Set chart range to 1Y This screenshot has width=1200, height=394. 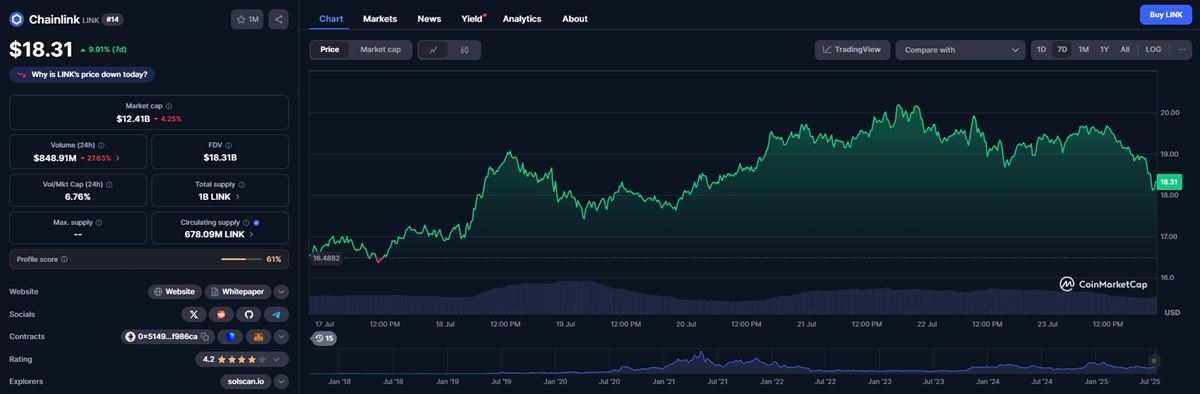click(1104, 49)
